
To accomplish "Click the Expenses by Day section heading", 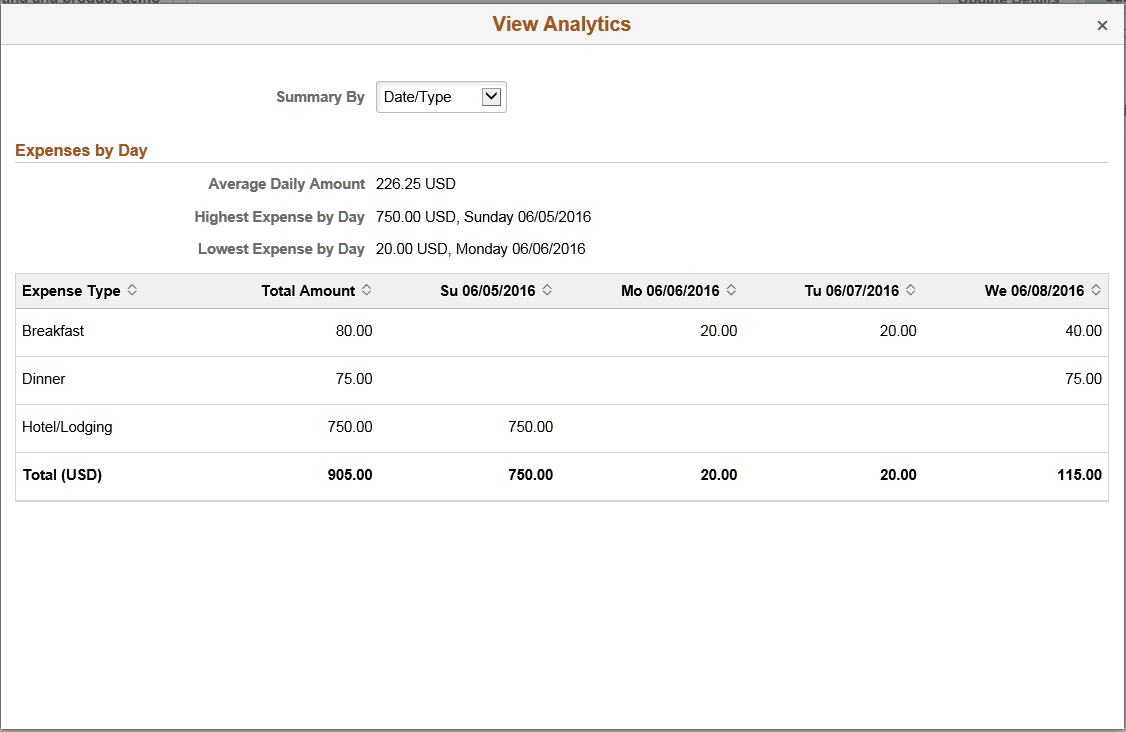I will tap(81, 150).
